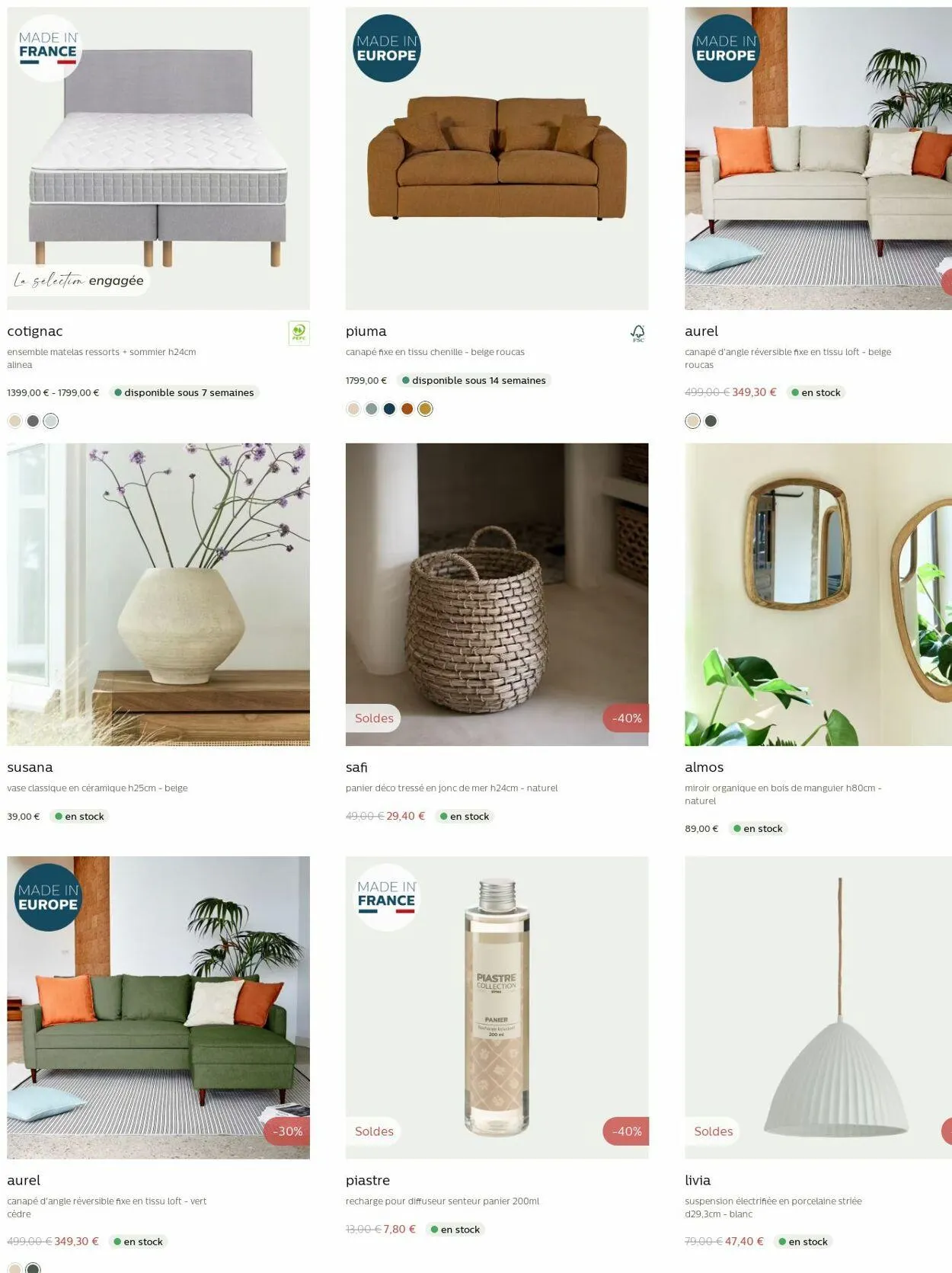View the livia pendant lamp image
952x1273 pixels.
pyautogui.click(x=818, y=1007)
